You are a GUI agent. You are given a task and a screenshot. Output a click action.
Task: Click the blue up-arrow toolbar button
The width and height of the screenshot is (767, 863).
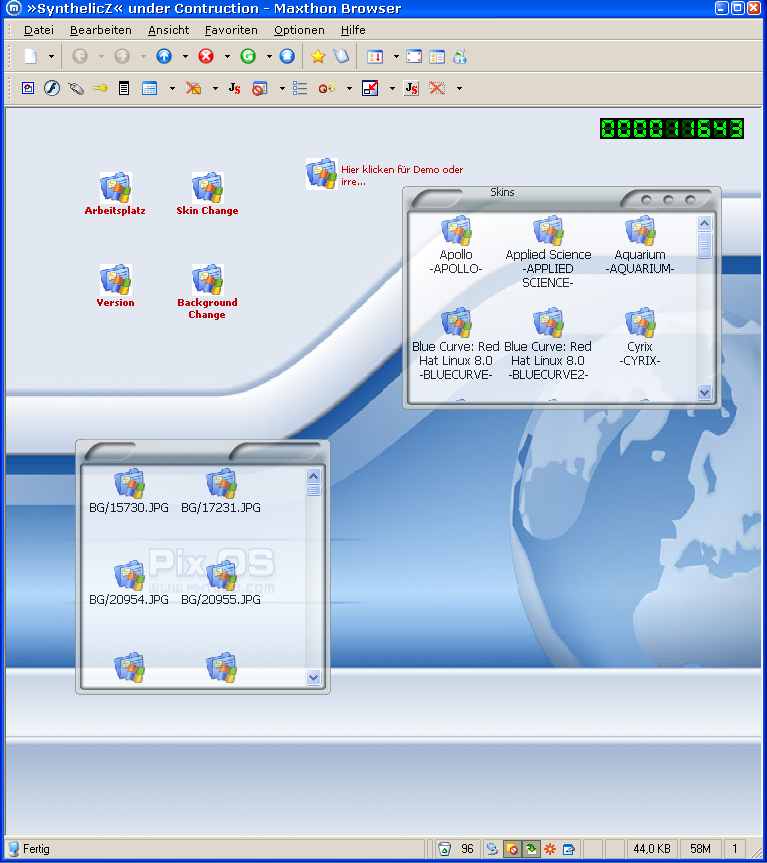pos(164,56)
